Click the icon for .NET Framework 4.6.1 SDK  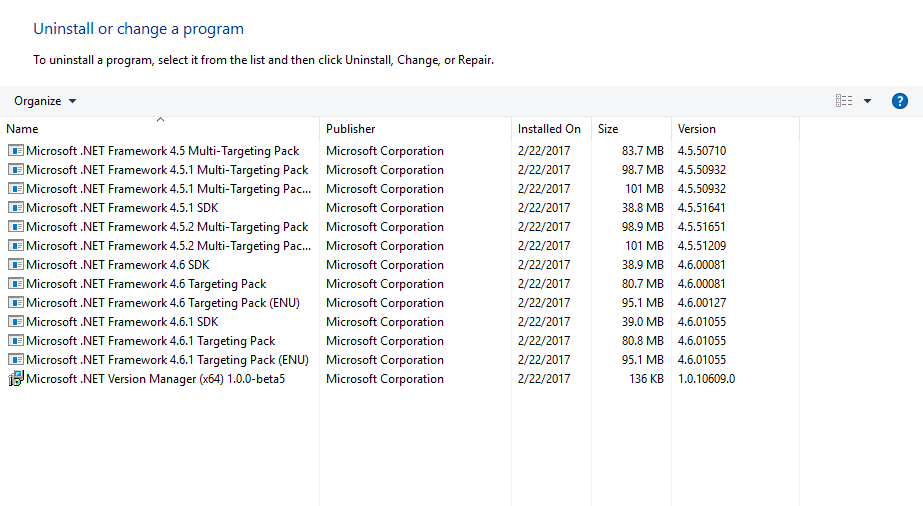[x=16, y=322]
